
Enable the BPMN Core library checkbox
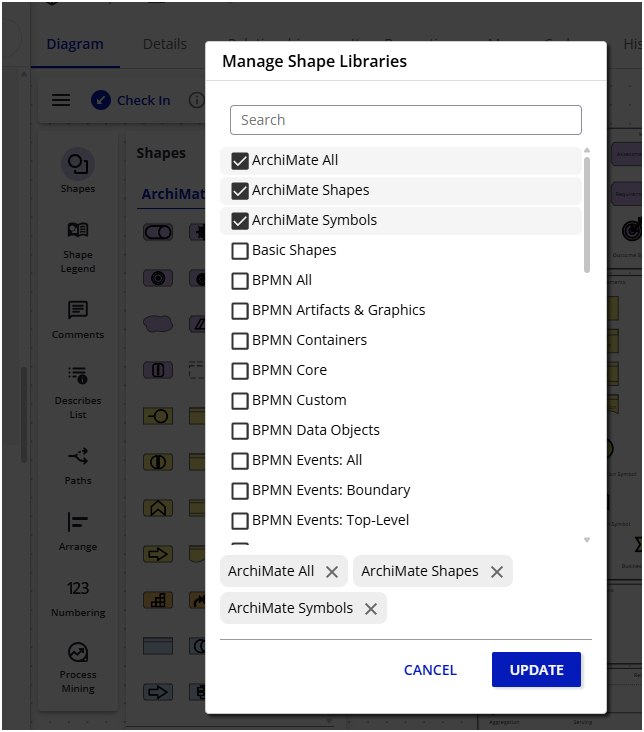(240, 371)
